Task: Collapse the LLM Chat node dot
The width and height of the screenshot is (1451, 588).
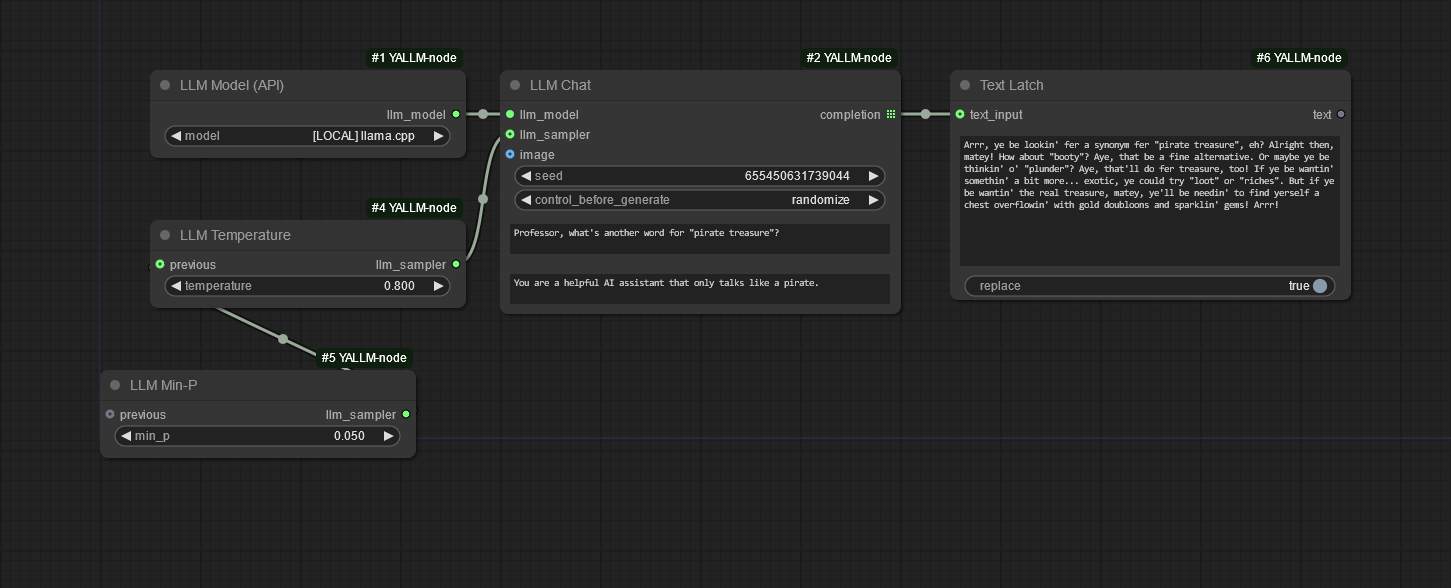Action: (515, 85)
